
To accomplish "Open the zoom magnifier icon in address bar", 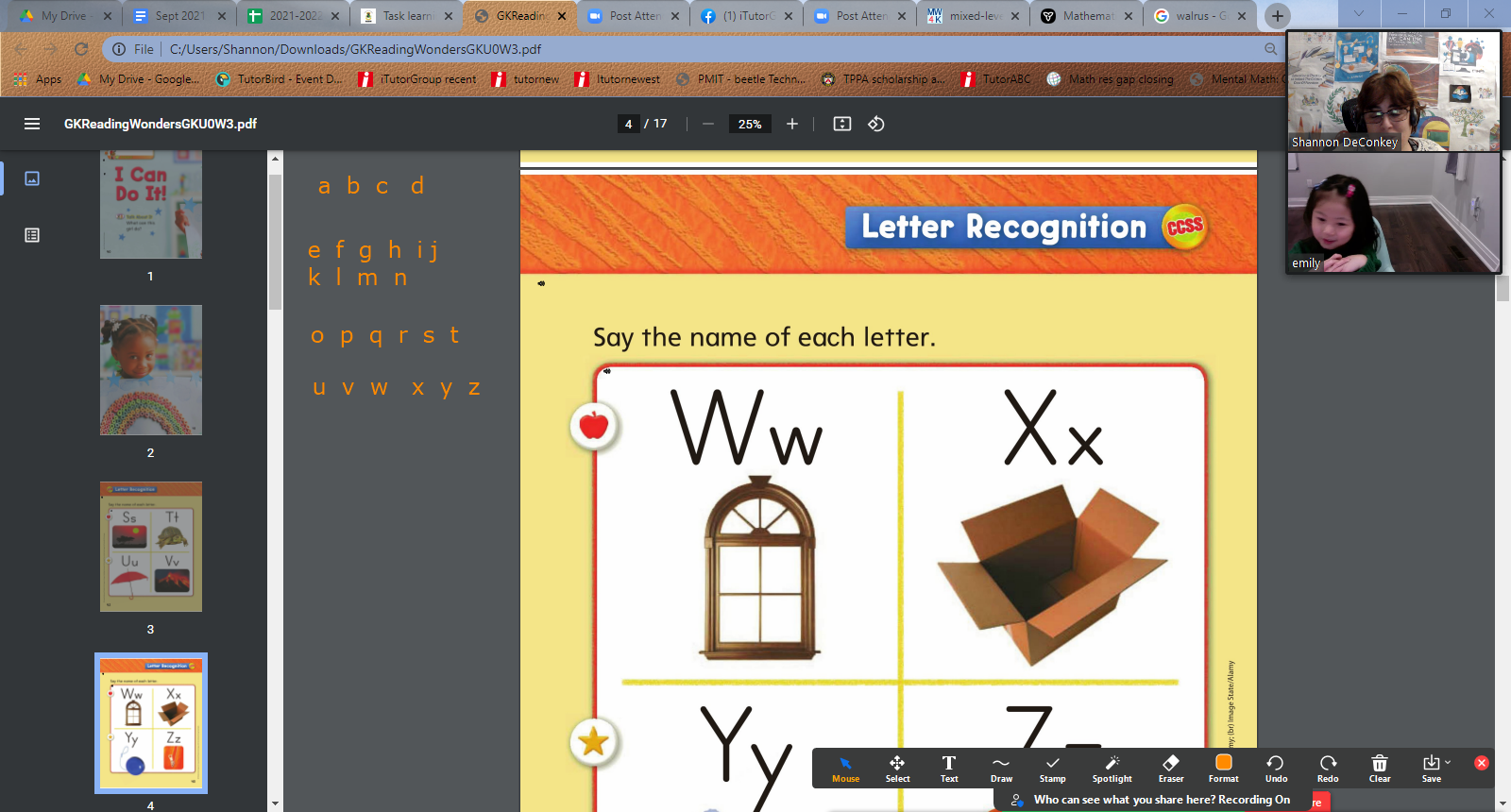I will point(1270,49).
